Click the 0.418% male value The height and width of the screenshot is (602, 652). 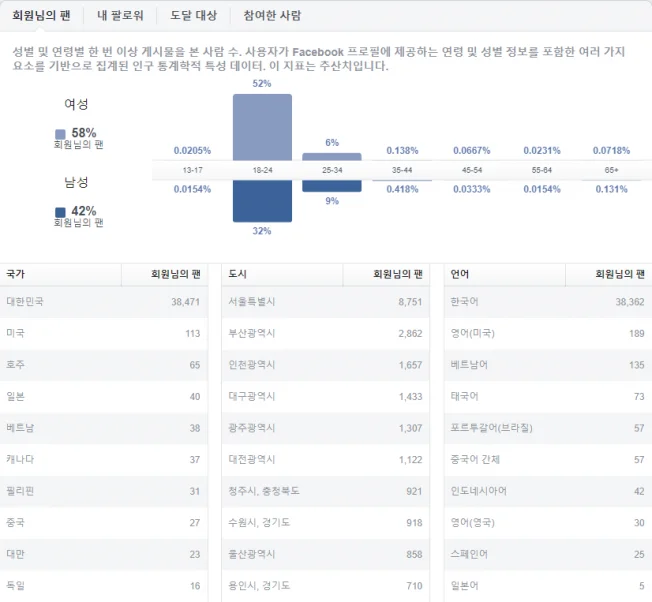tap(402, 189)
